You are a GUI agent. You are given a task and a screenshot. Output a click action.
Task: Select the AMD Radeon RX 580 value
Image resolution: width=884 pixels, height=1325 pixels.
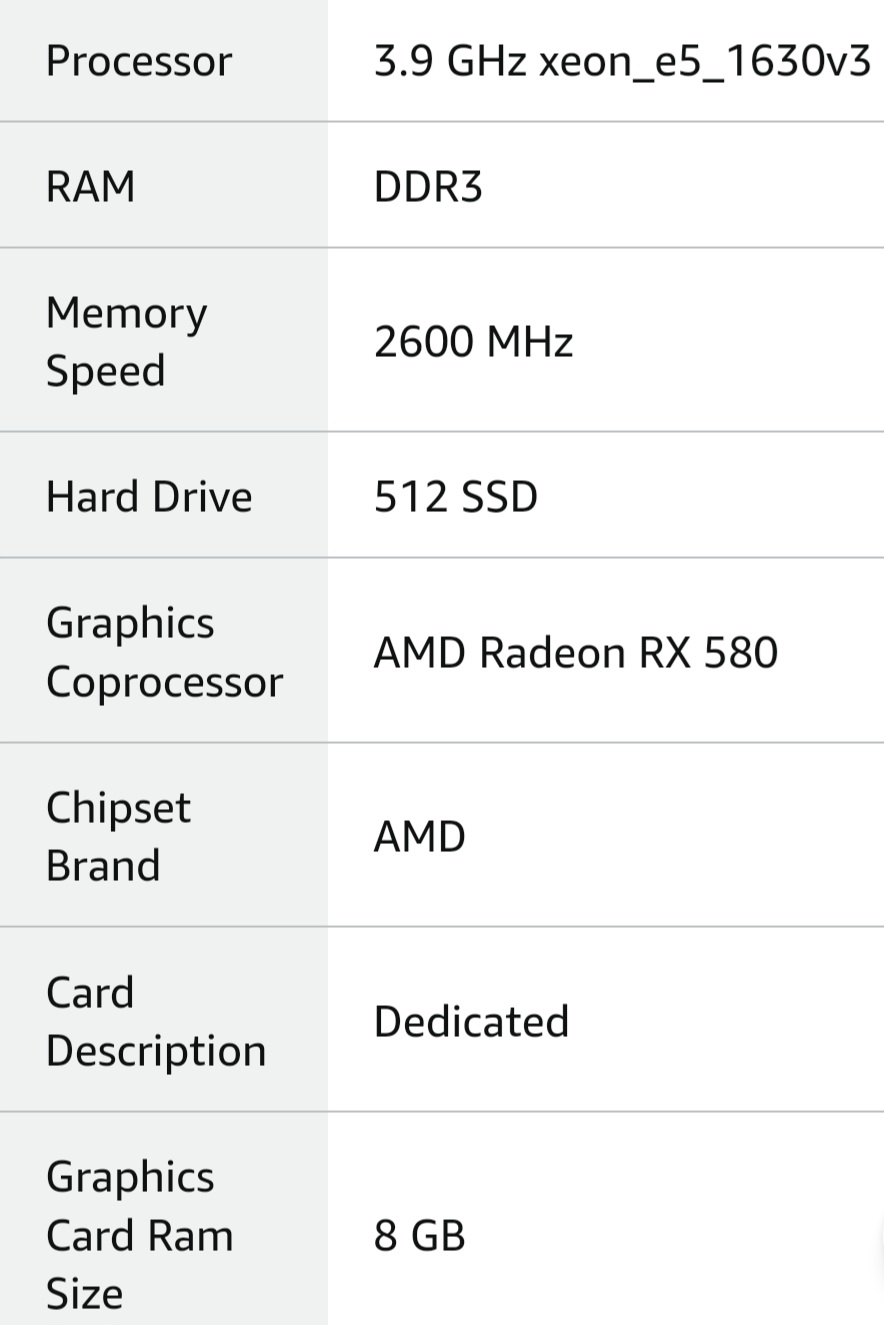click(x=575, y=653)
